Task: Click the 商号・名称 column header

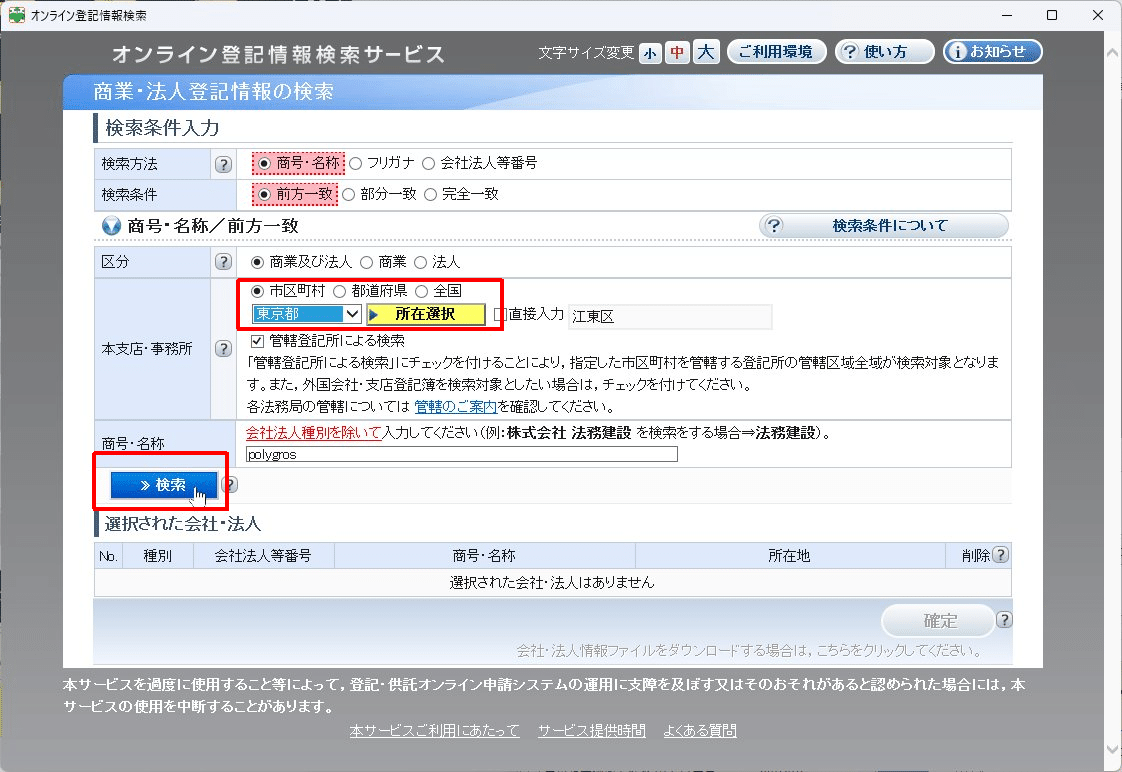Action: pos(484,556)
